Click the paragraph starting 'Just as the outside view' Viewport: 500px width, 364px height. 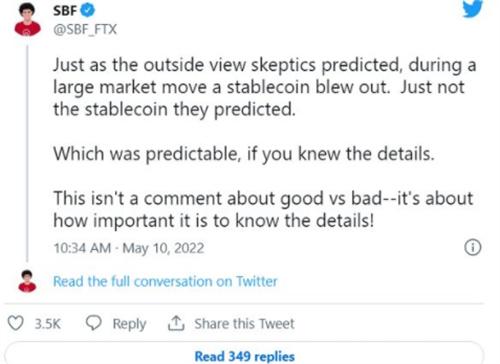tap(265, 87)
